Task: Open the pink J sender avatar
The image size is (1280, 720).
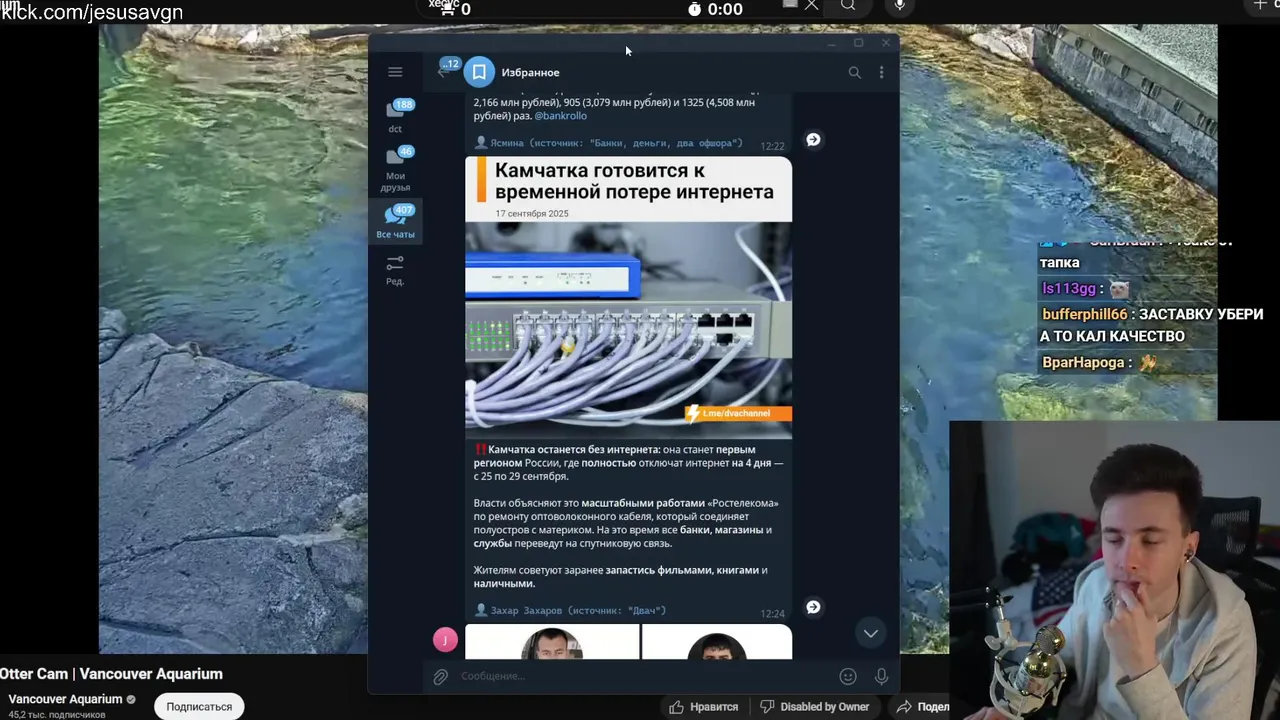Action: (445, 639)
